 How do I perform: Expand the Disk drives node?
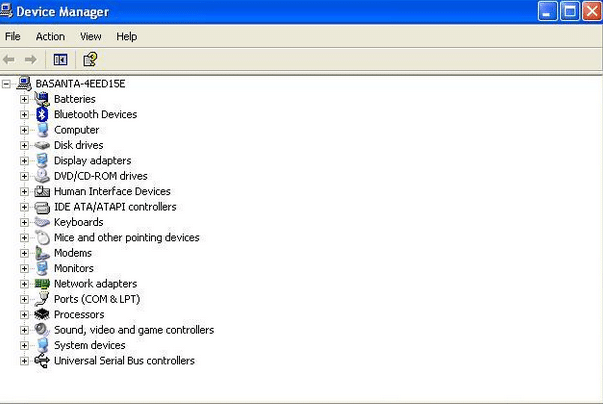tap(24, 145)
